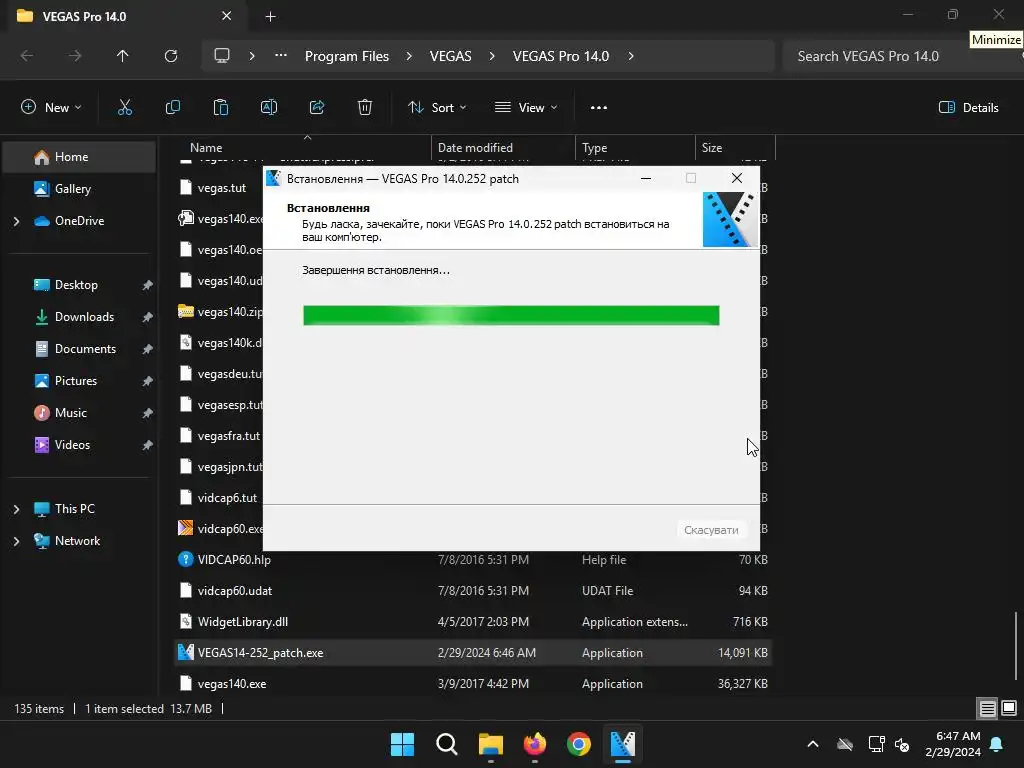
Task: Click the muted volume tray icon
Action: (x=903, y=744)
